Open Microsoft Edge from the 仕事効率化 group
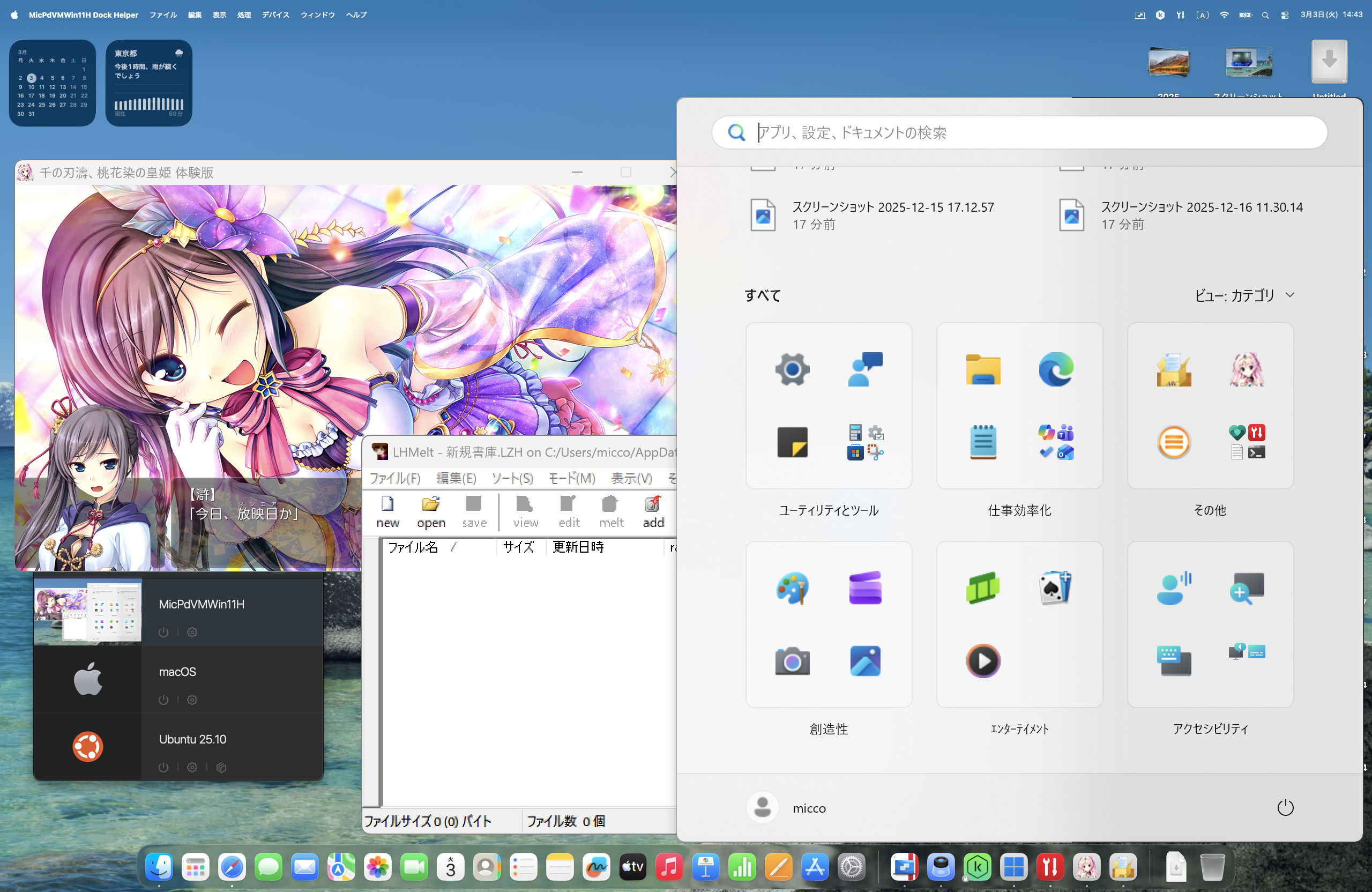The image size is (1372, 892). pyautogui.click(x=1055, y=369)
